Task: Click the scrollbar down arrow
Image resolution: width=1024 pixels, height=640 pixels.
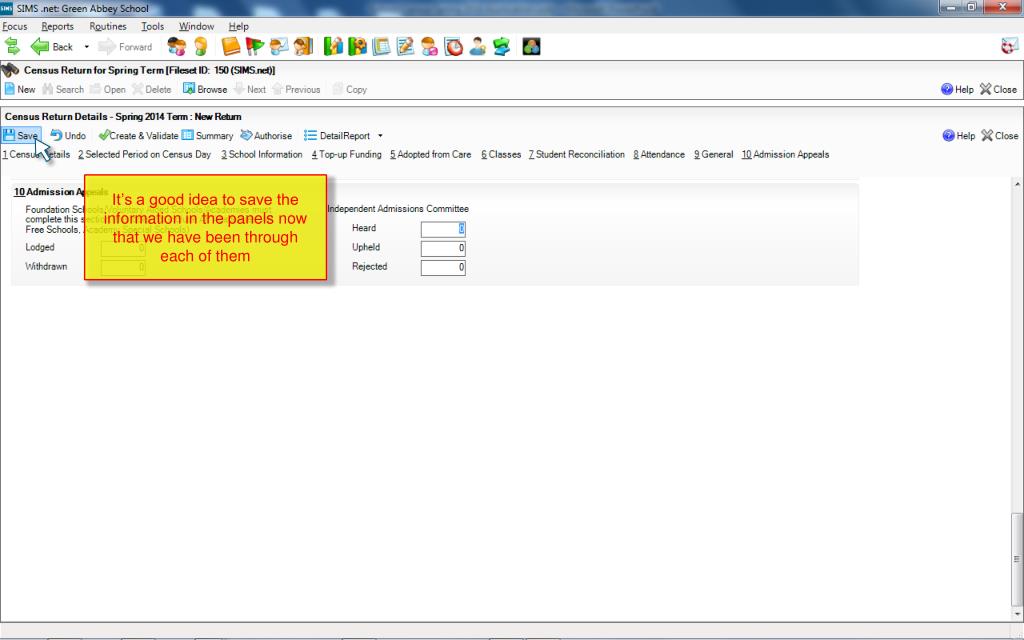Action: coord(1017,615)
